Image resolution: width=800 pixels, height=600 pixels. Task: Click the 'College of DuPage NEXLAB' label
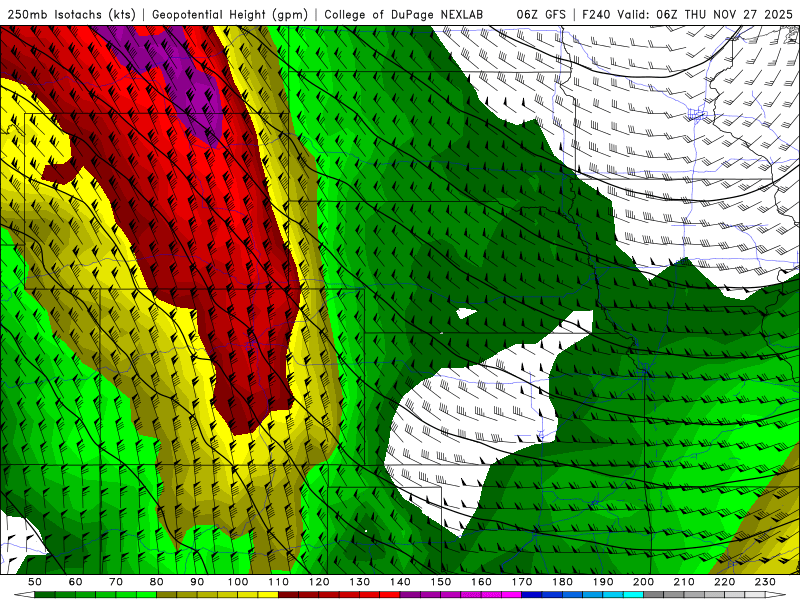(x=403, y=14)
